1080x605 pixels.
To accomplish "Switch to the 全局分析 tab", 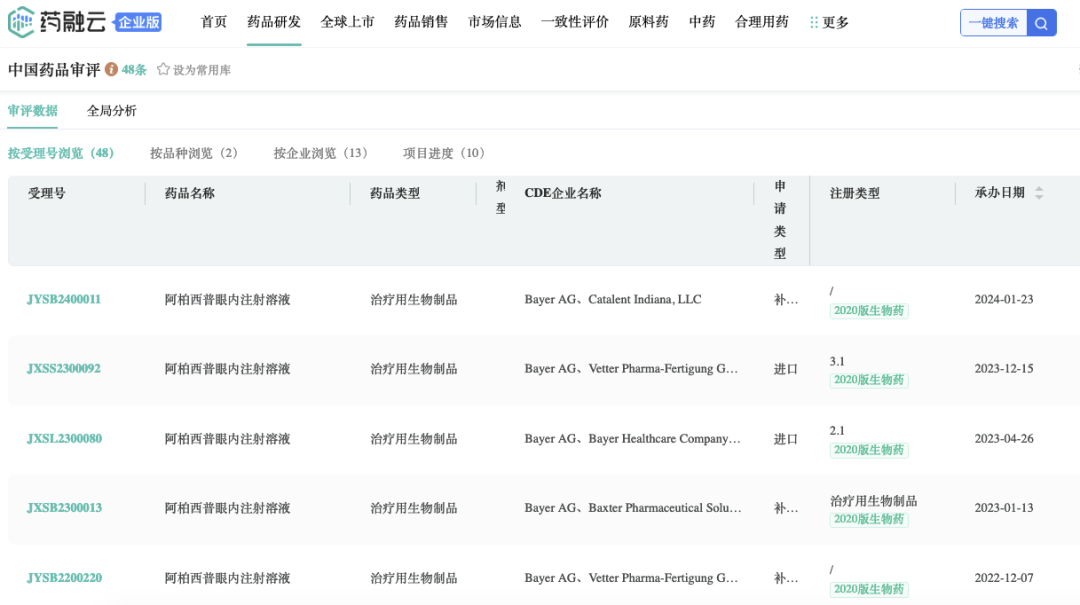I will click(x=112, y=111).
